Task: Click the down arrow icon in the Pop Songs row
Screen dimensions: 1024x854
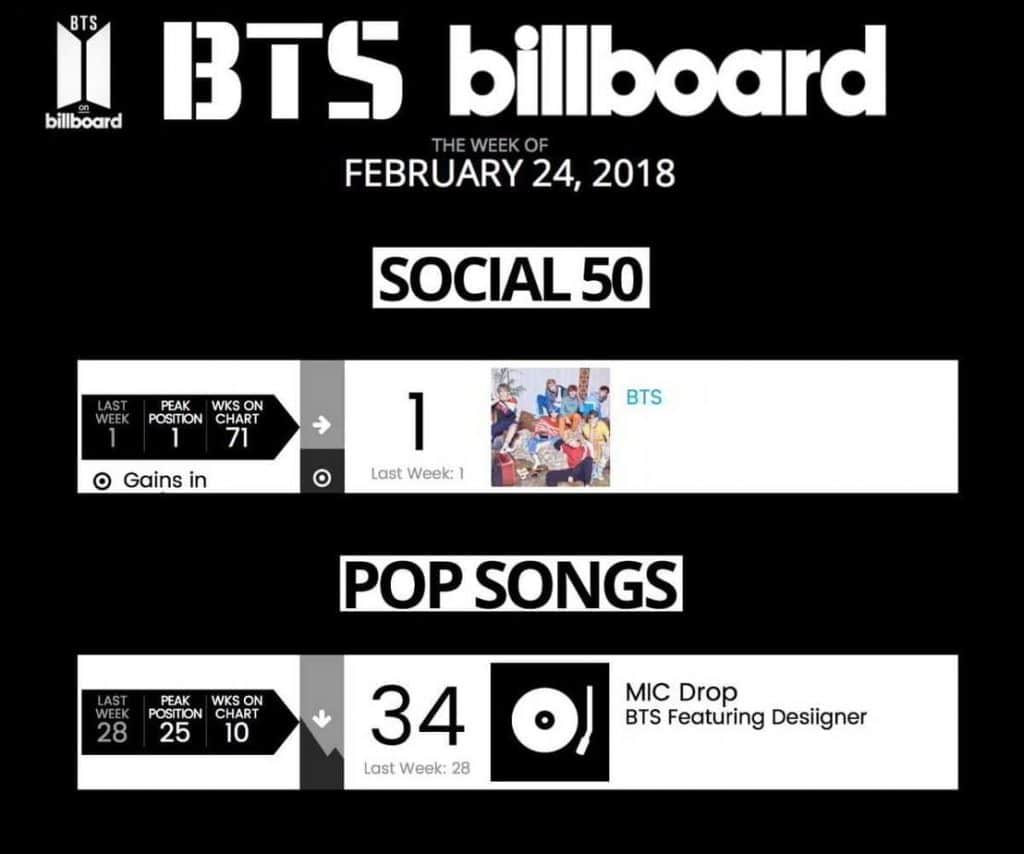Action: coord(322,719)
